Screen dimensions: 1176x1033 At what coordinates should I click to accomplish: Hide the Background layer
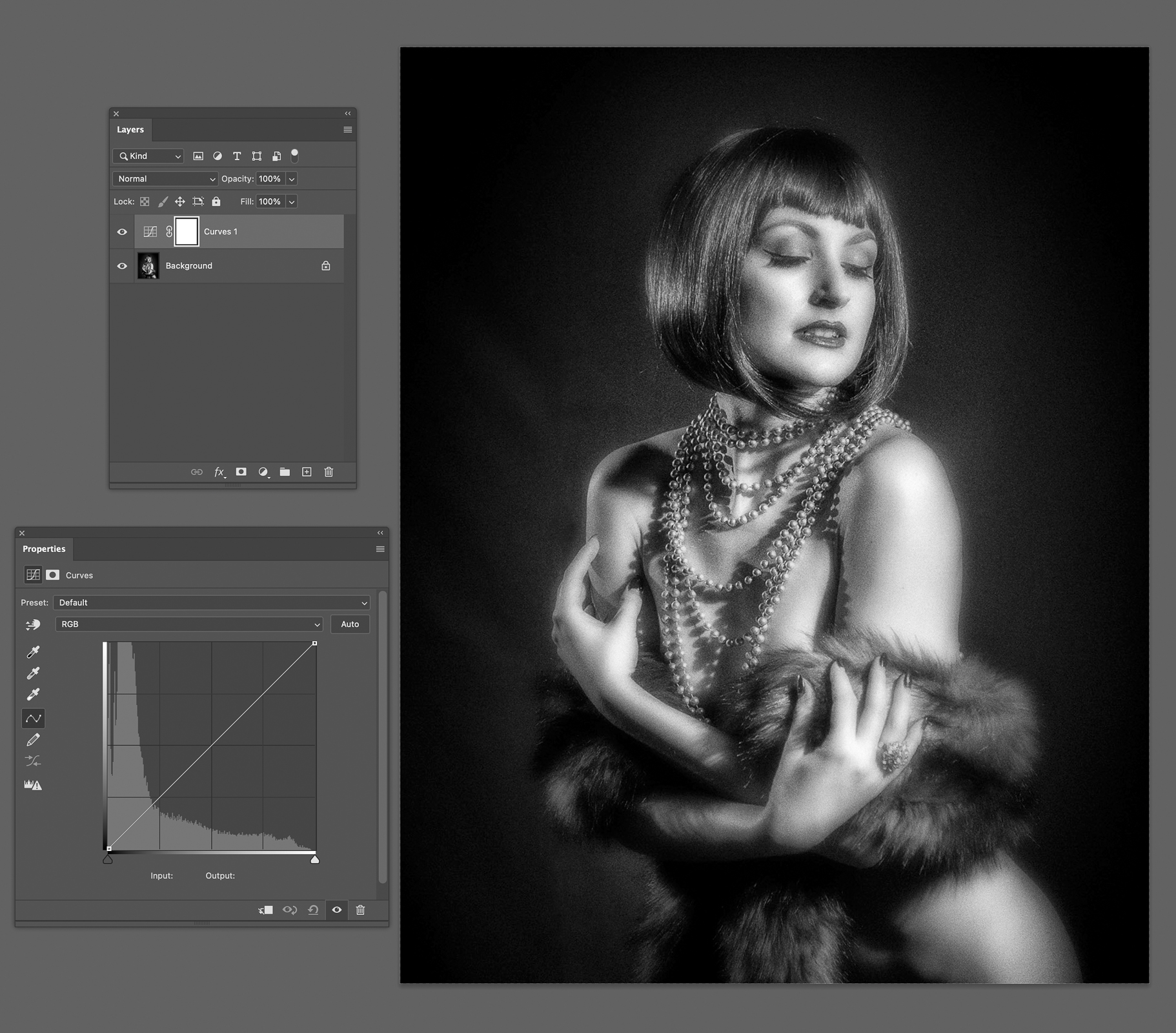(x=122, y=266)
